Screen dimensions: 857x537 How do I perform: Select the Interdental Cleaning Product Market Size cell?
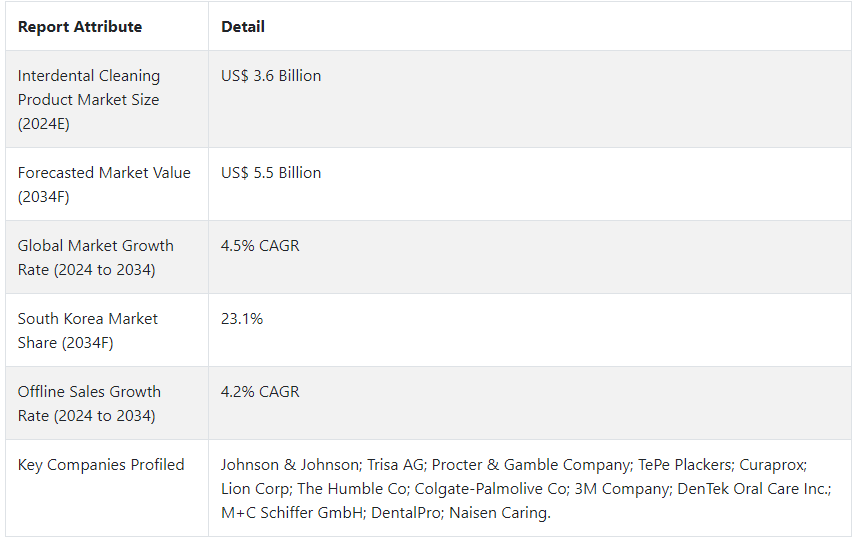pos(107,99)
